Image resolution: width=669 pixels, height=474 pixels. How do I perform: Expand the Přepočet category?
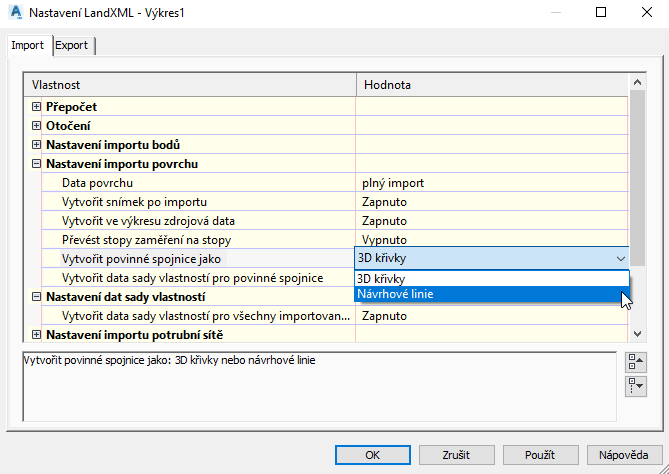[37, 106]
